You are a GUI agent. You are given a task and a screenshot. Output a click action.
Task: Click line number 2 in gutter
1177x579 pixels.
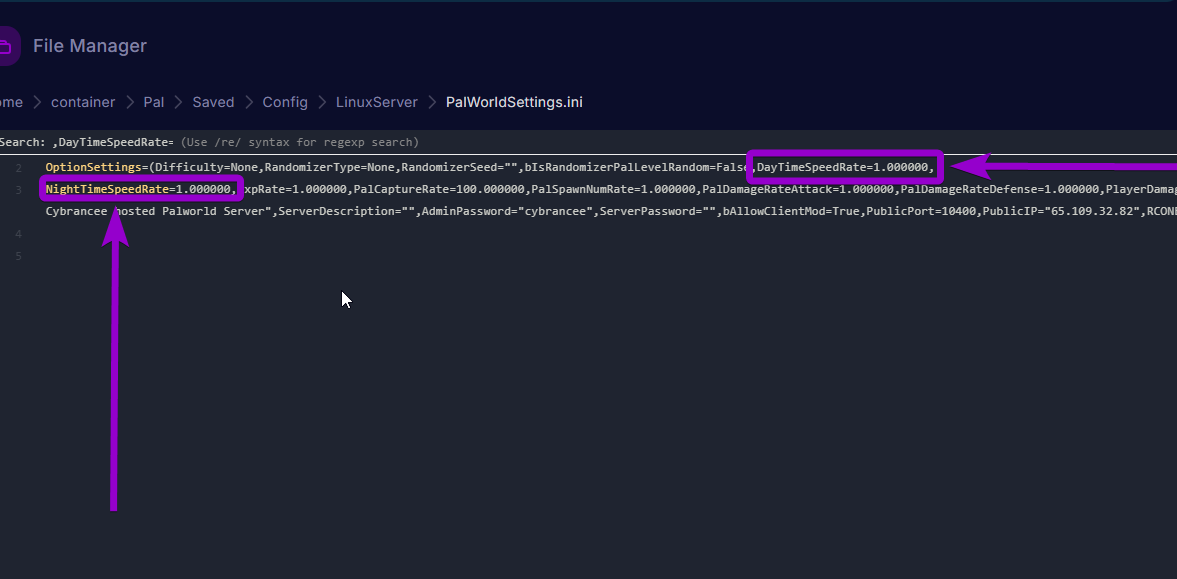(18, 167)
